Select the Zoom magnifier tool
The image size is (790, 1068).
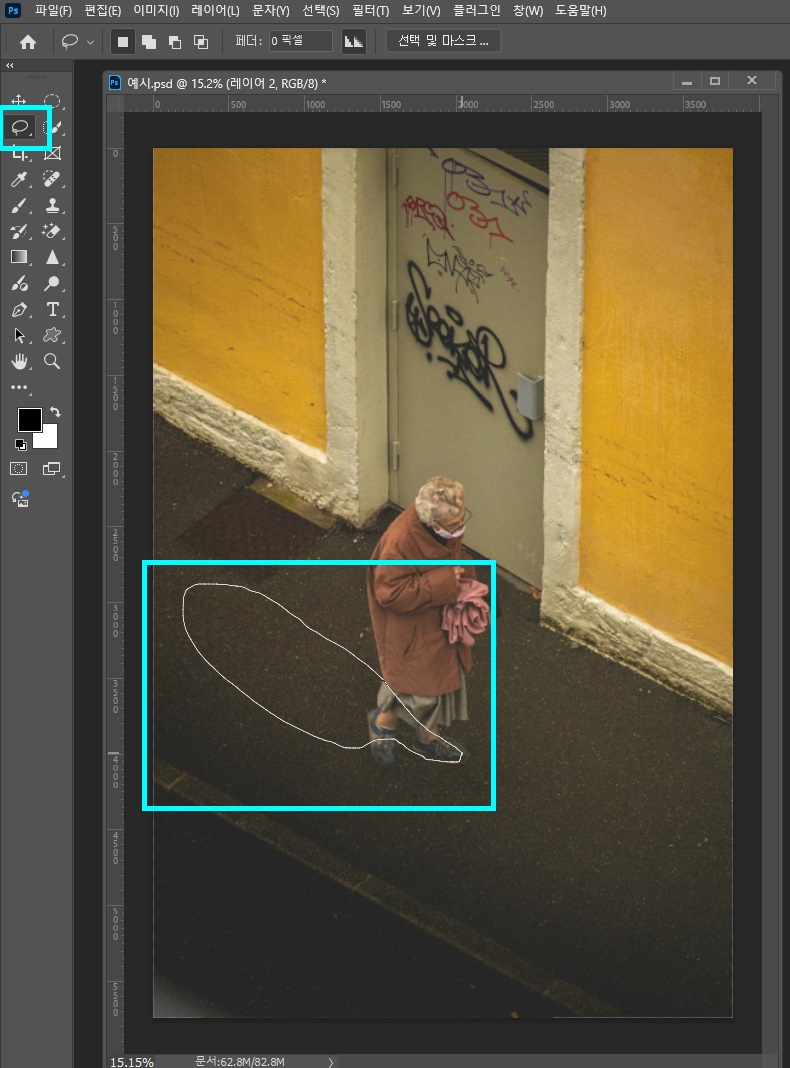(x=52, y=361)
